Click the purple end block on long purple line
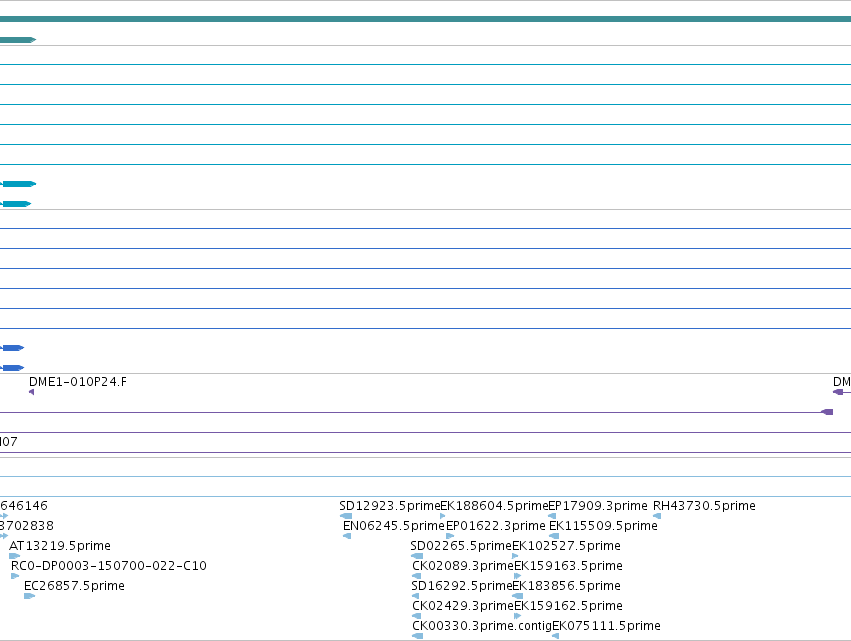Viewport: 851px width, 641px height. point(827,412)
